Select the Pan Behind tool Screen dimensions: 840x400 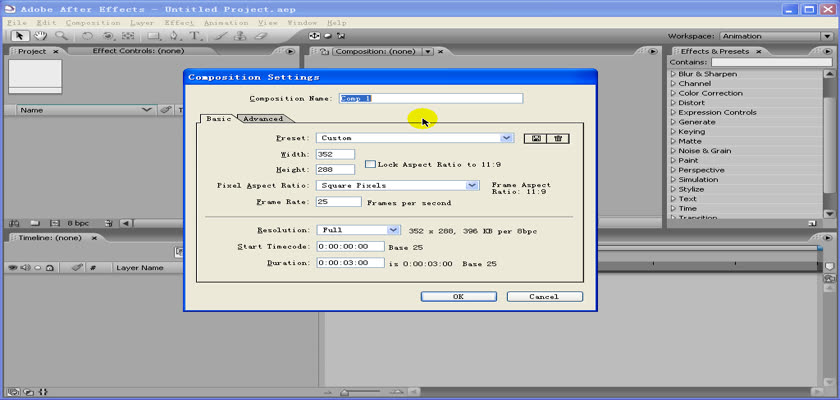(x=128, y=36)
